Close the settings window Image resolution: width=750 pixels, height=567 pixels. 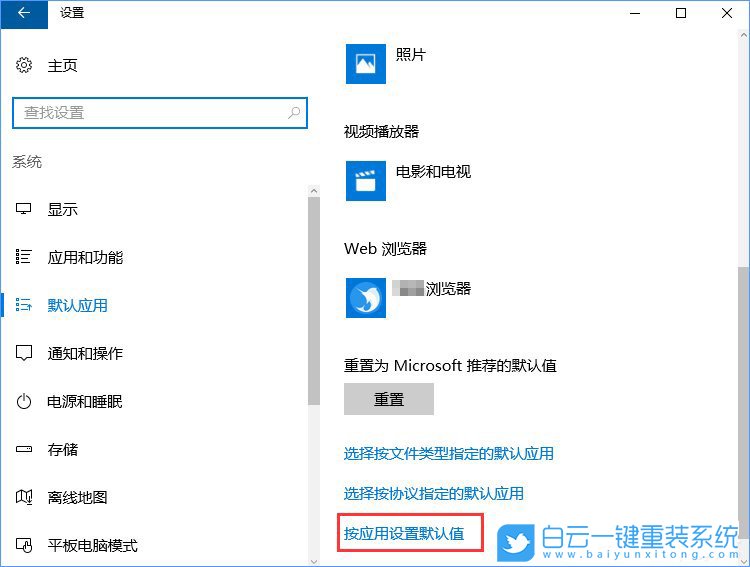[727, 13]
